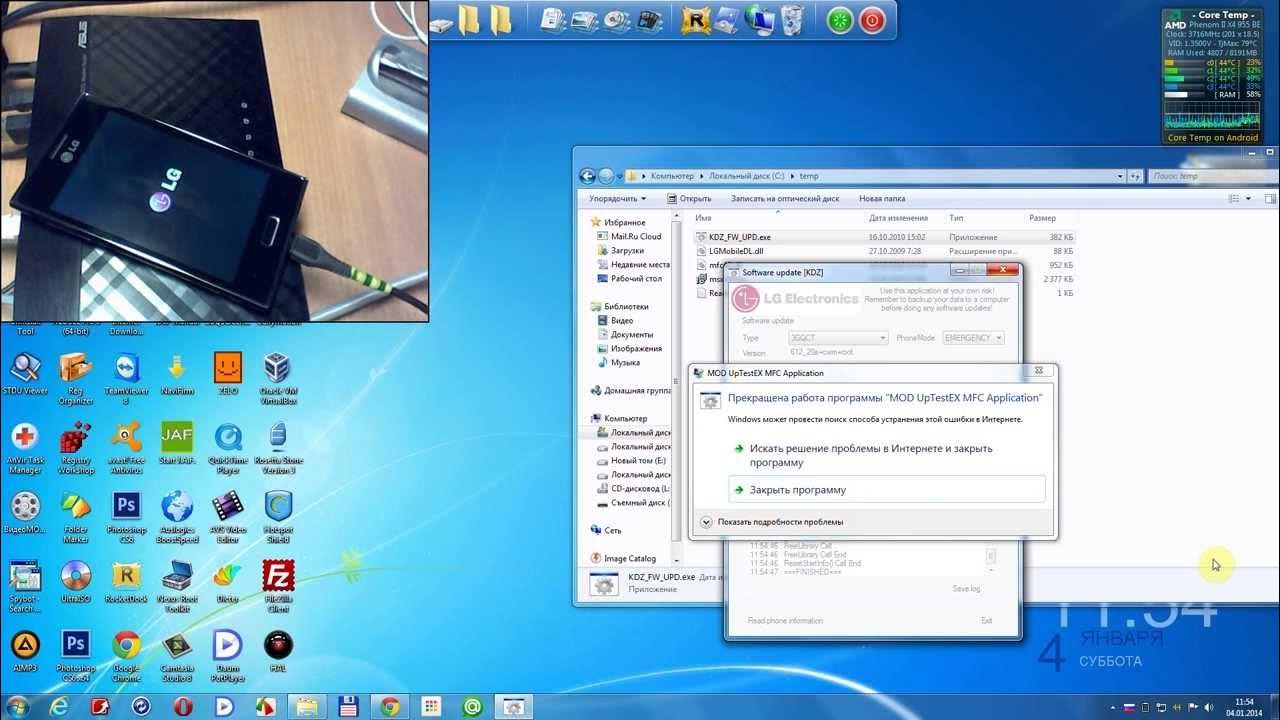The width and height of the screenshot is (1280, 720).
Task: Click the green icon in top dock
Action: (x=840, y=20)
